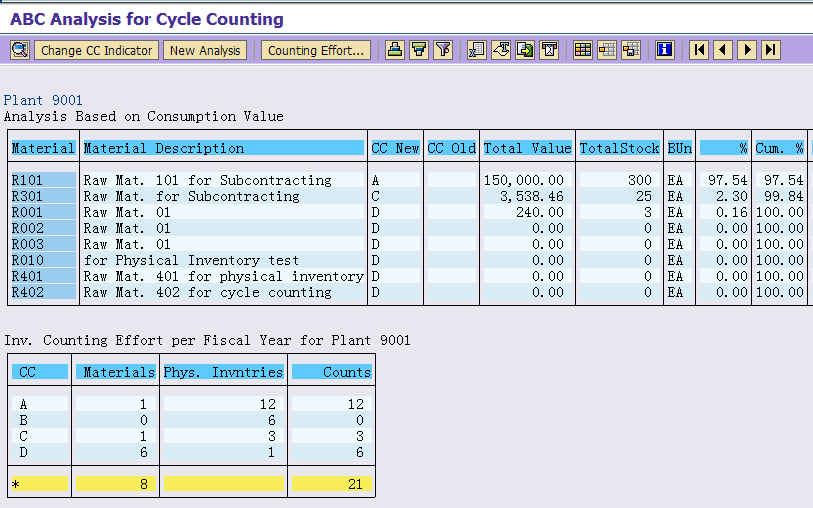The width and height of the screenshot is (813, 508).
Task: Go to next page
Action: click(x=747, y=50)
